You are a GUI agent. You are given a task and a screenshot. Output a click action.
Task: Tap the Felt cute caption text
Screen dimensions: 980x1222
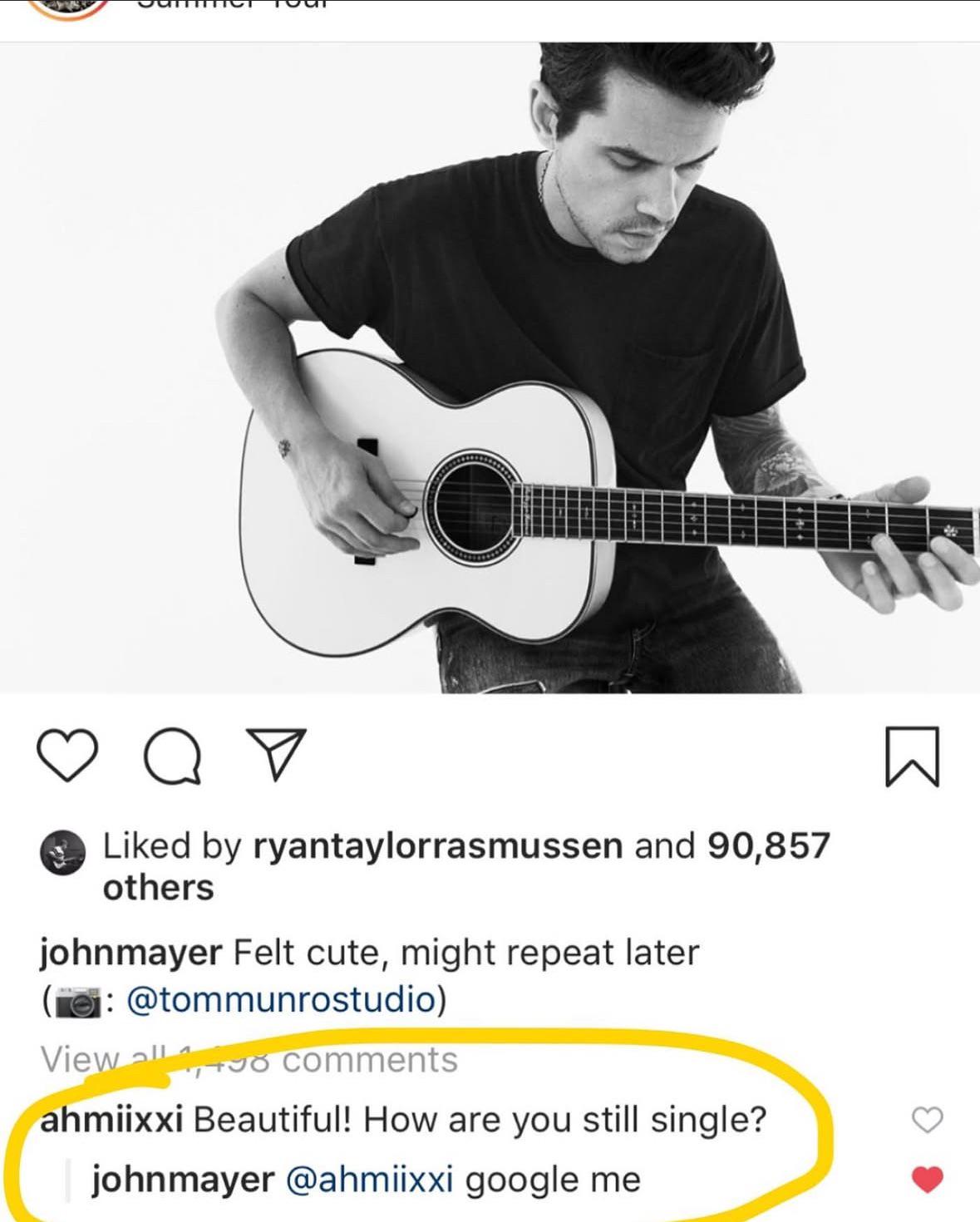point(466,953)
